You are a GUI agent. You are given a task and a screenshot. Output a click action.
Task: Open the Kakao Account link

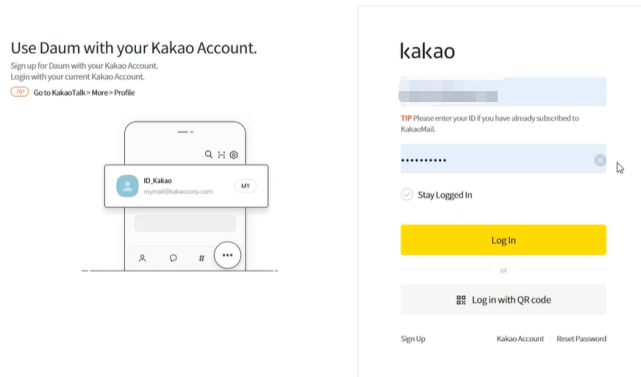pyautogui.click(x=520, y=339)
